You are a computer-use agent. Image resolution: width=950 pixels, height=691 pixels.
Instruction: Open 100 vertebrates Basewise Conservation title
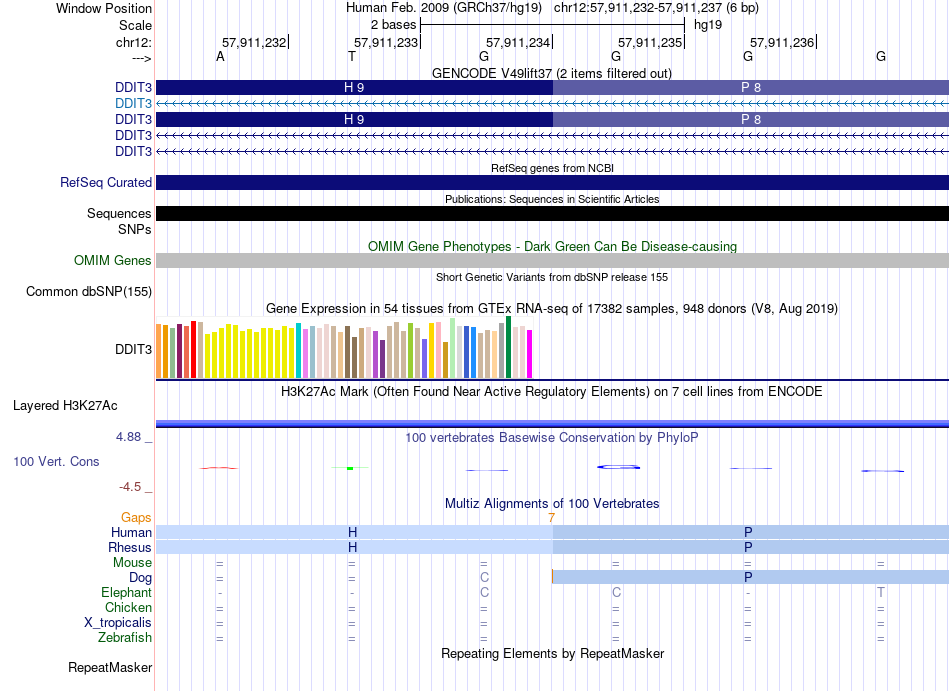click(x=552, y=437)
